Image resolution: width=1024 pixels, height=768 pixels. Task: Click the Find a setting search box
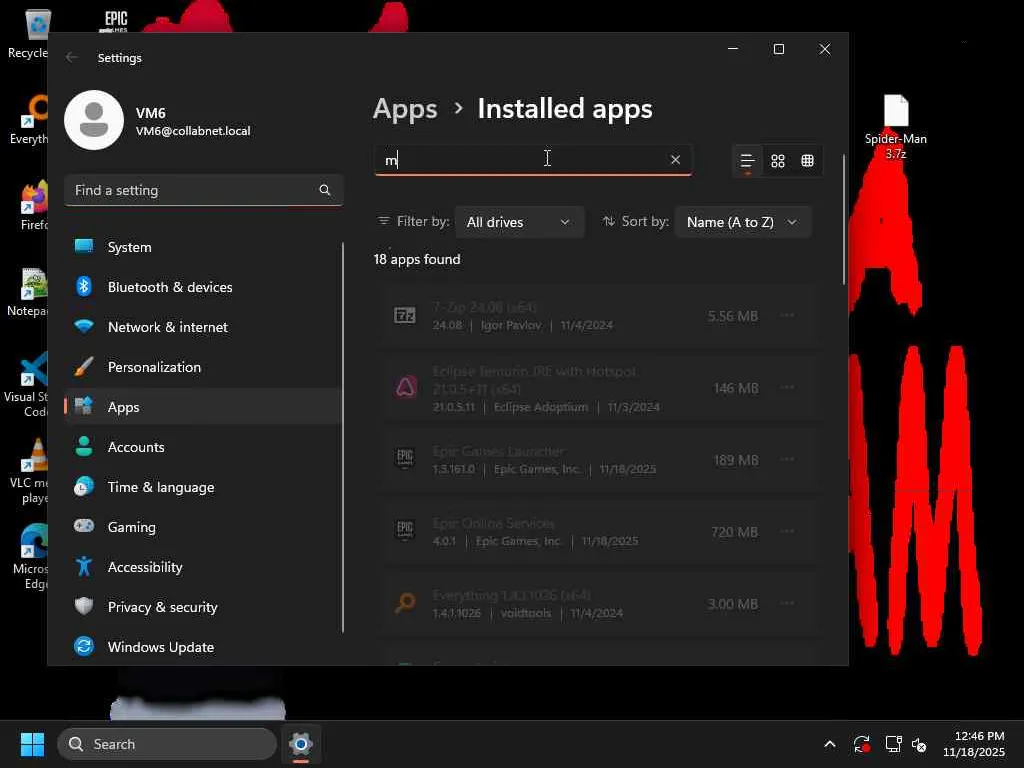pos(204,190)
